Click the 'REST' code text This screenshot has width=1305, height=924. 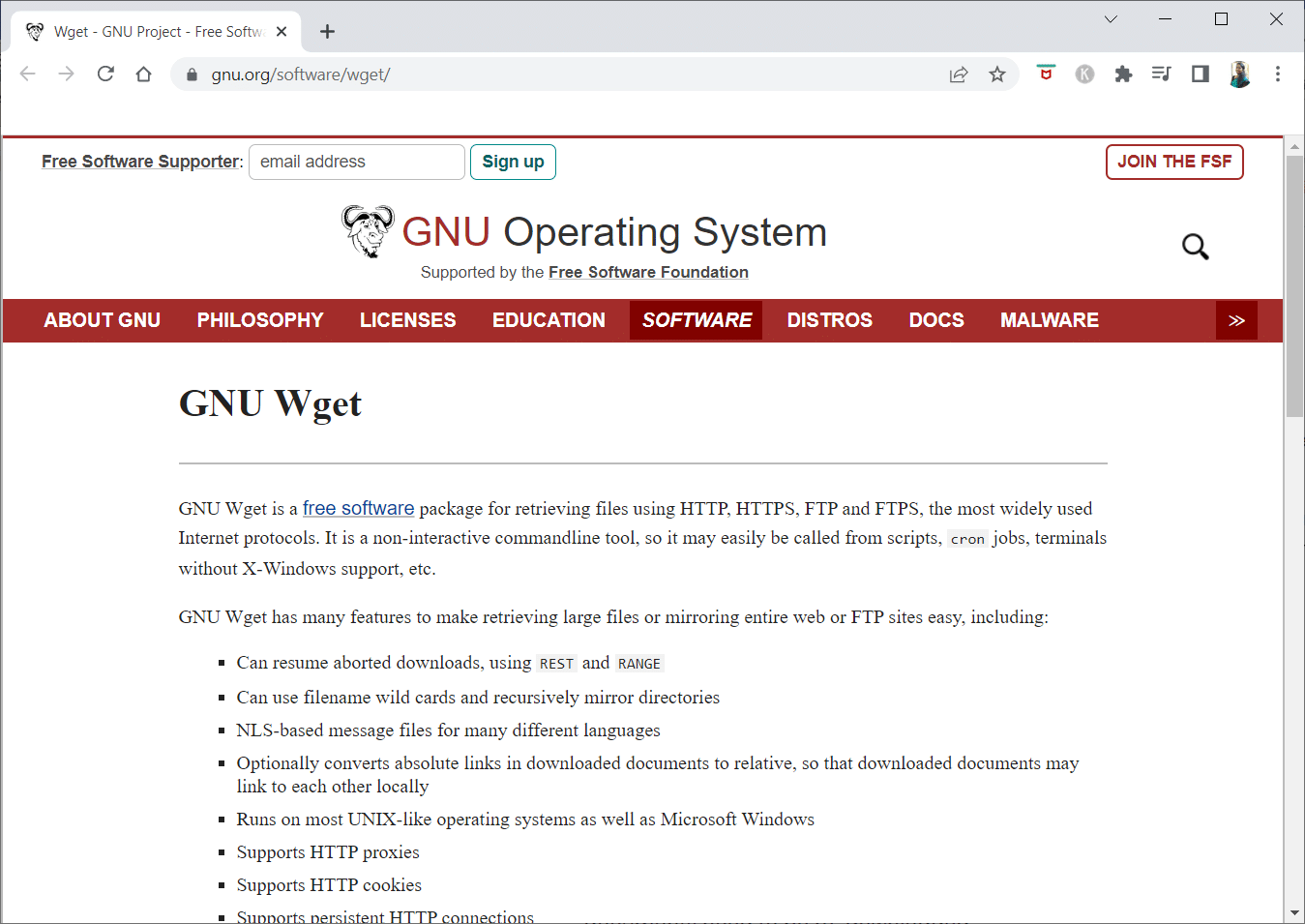coord(556,664)
